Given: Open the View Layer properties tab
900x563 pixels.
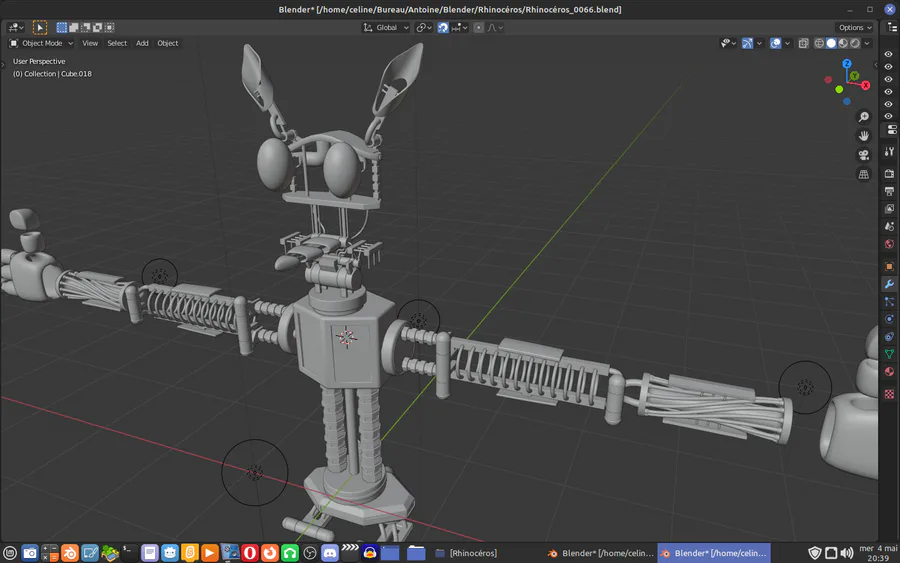Looking at the screenshot, I should tap(889, 209).
